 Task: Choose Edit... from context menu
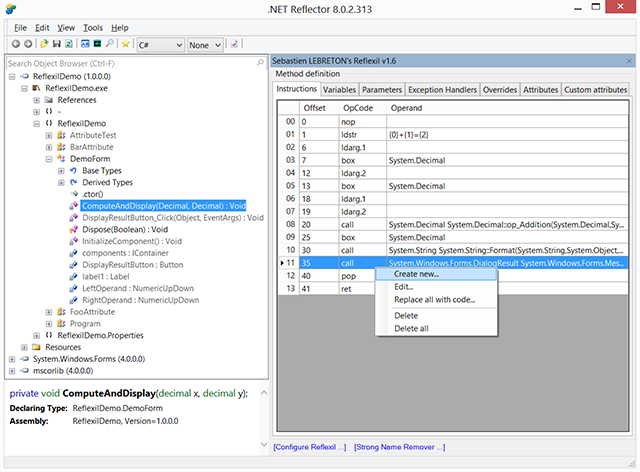tap(436, 287)
